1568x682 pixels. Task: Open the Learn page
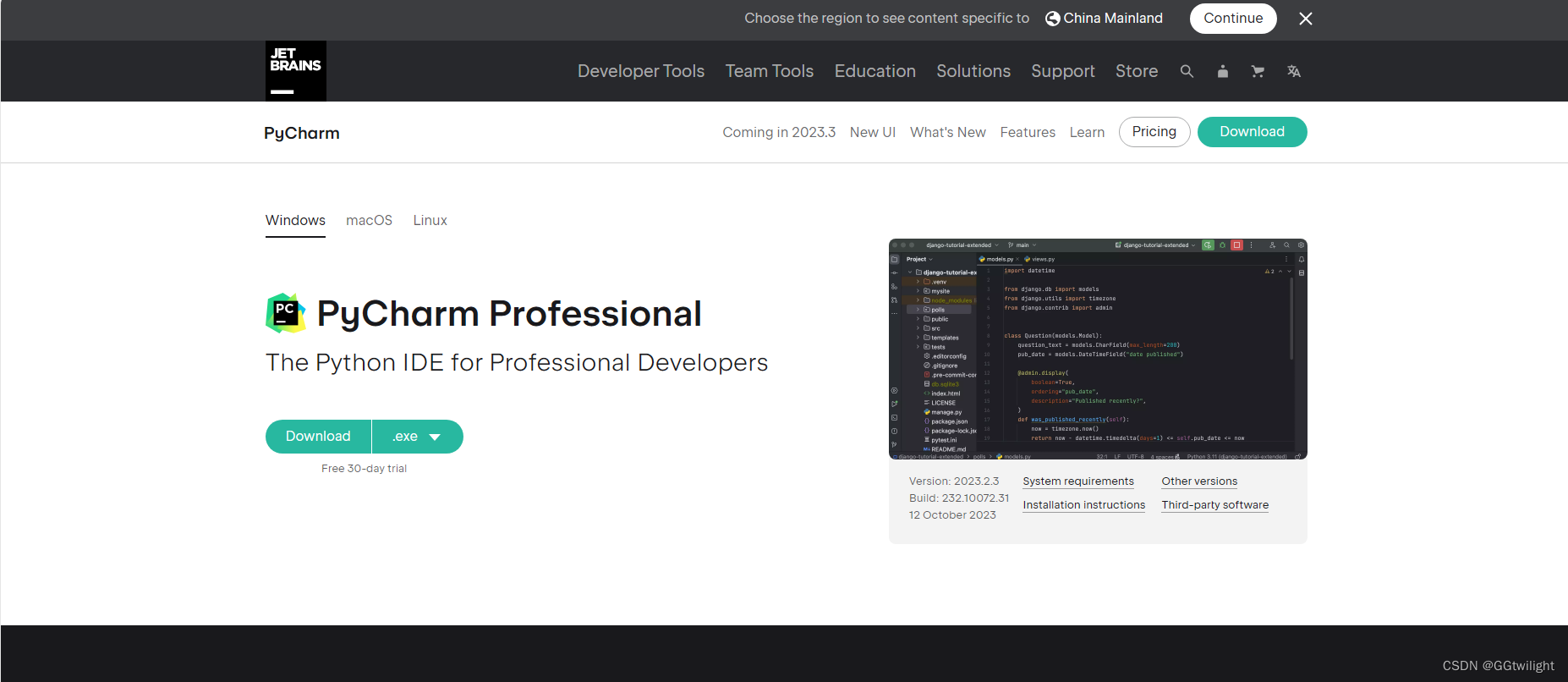[x=1087, y=132]
